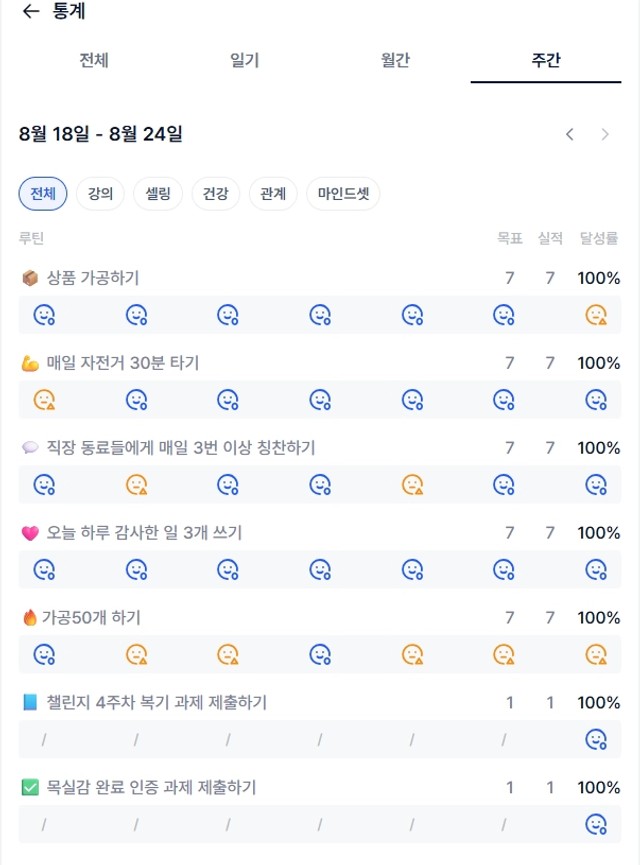Click the blue face icon in 목실감 완료 인증 과제 row
Viewport: 640px width, 865px height.
tap(596, 825)
